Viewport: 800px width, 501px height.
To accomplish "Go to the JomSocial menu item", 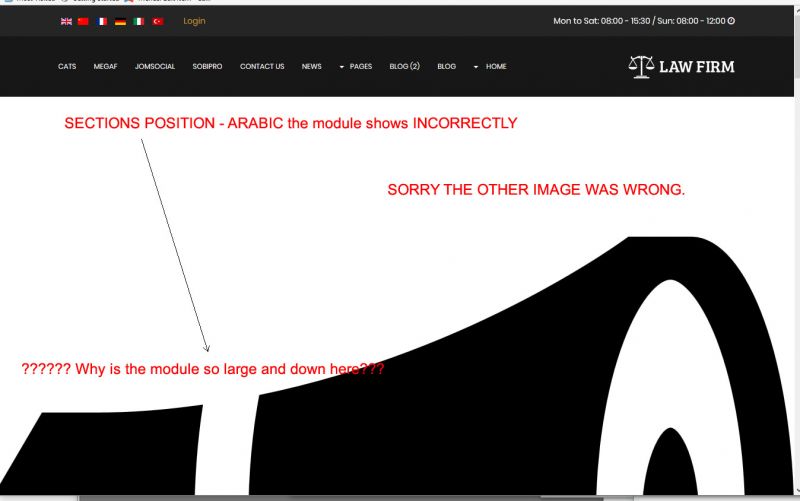I will [x=155, y=67].
